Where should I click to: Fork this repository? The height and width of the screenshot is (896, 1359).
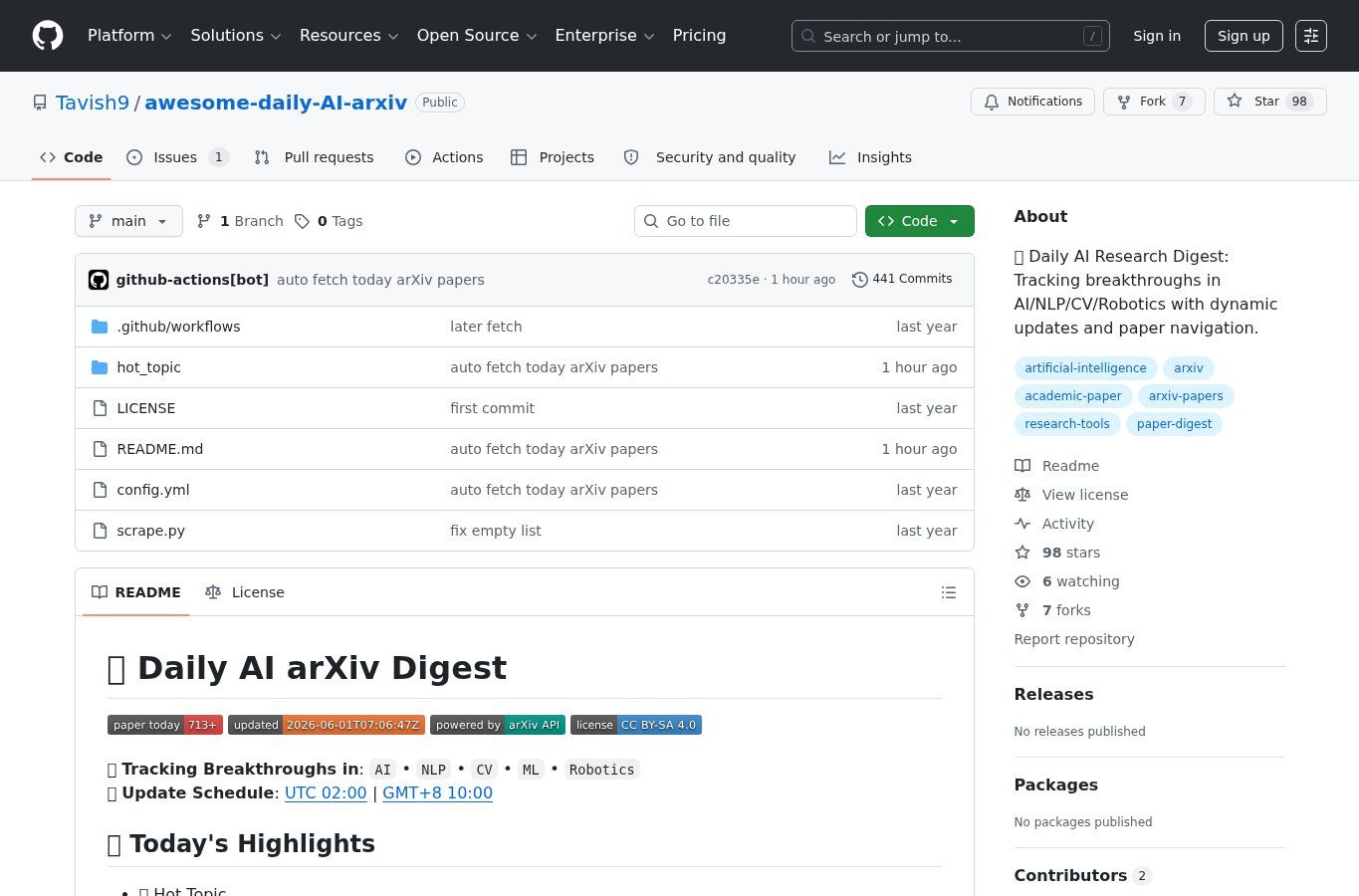click(x=1154, y=102)
